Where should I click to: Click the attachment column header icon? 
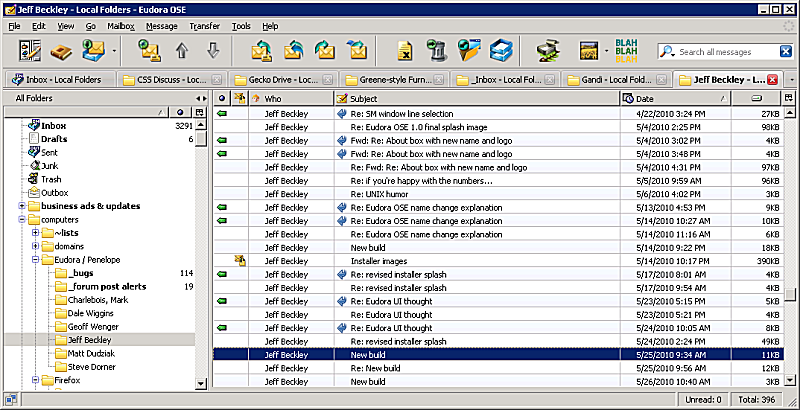click(x=240, y=99)
